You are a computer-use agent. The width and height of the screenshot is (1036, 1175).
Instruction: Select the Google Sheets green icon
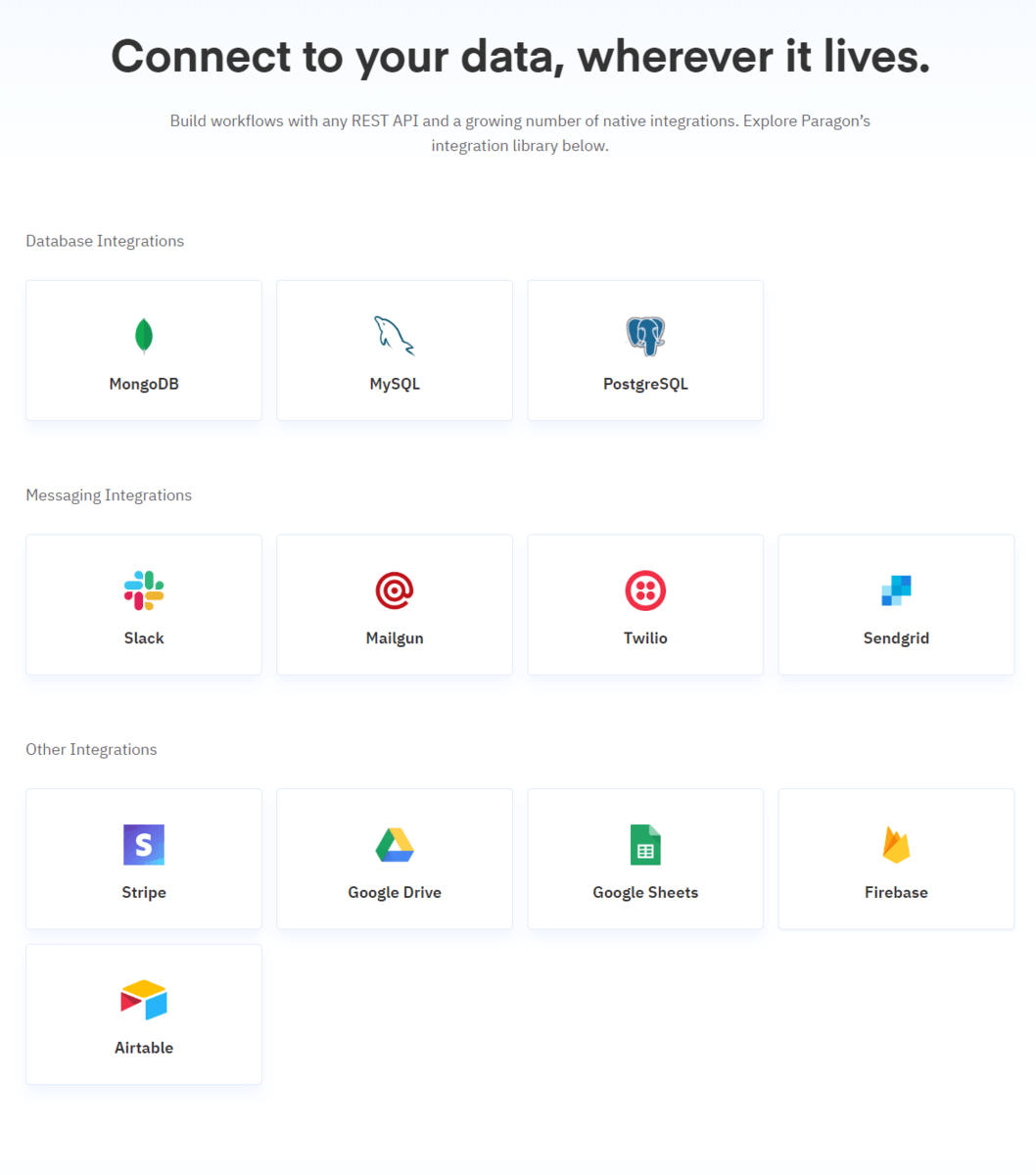point(645,845)
